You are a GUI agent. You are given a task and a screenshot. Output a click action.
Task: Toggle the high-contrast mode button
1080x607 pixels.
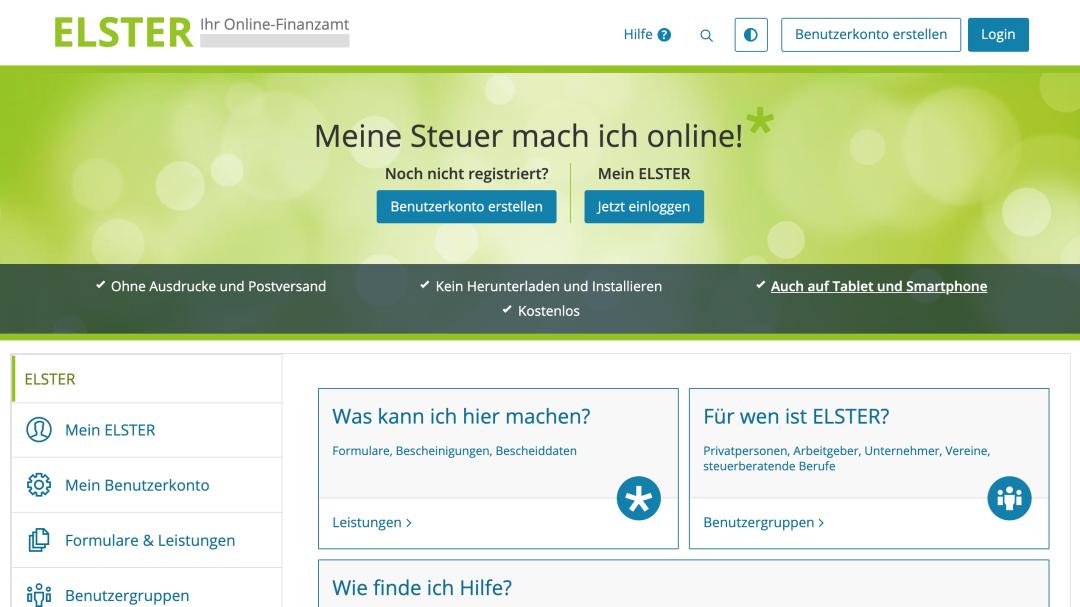(x=751, y=34)
